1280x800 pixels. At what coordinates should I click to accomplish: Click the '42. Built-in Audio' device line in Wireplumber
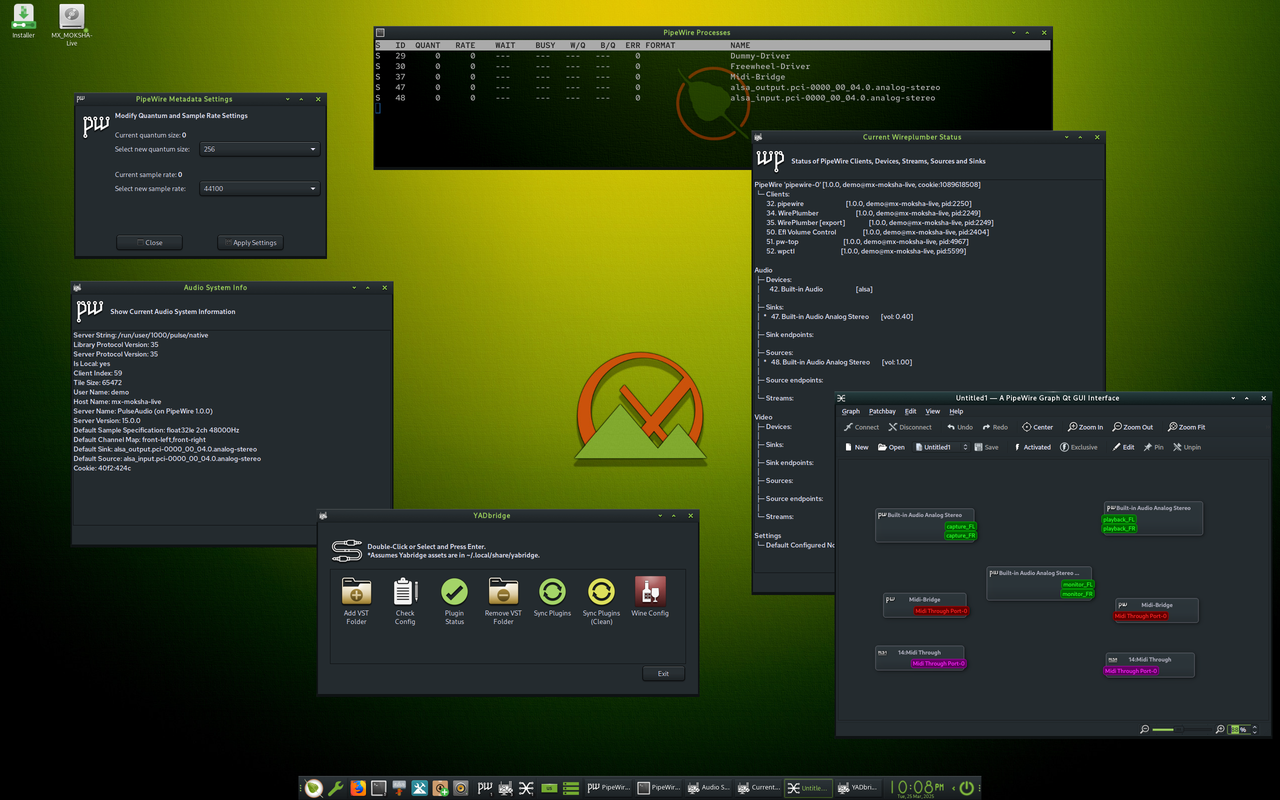click(x=820, y=289)
